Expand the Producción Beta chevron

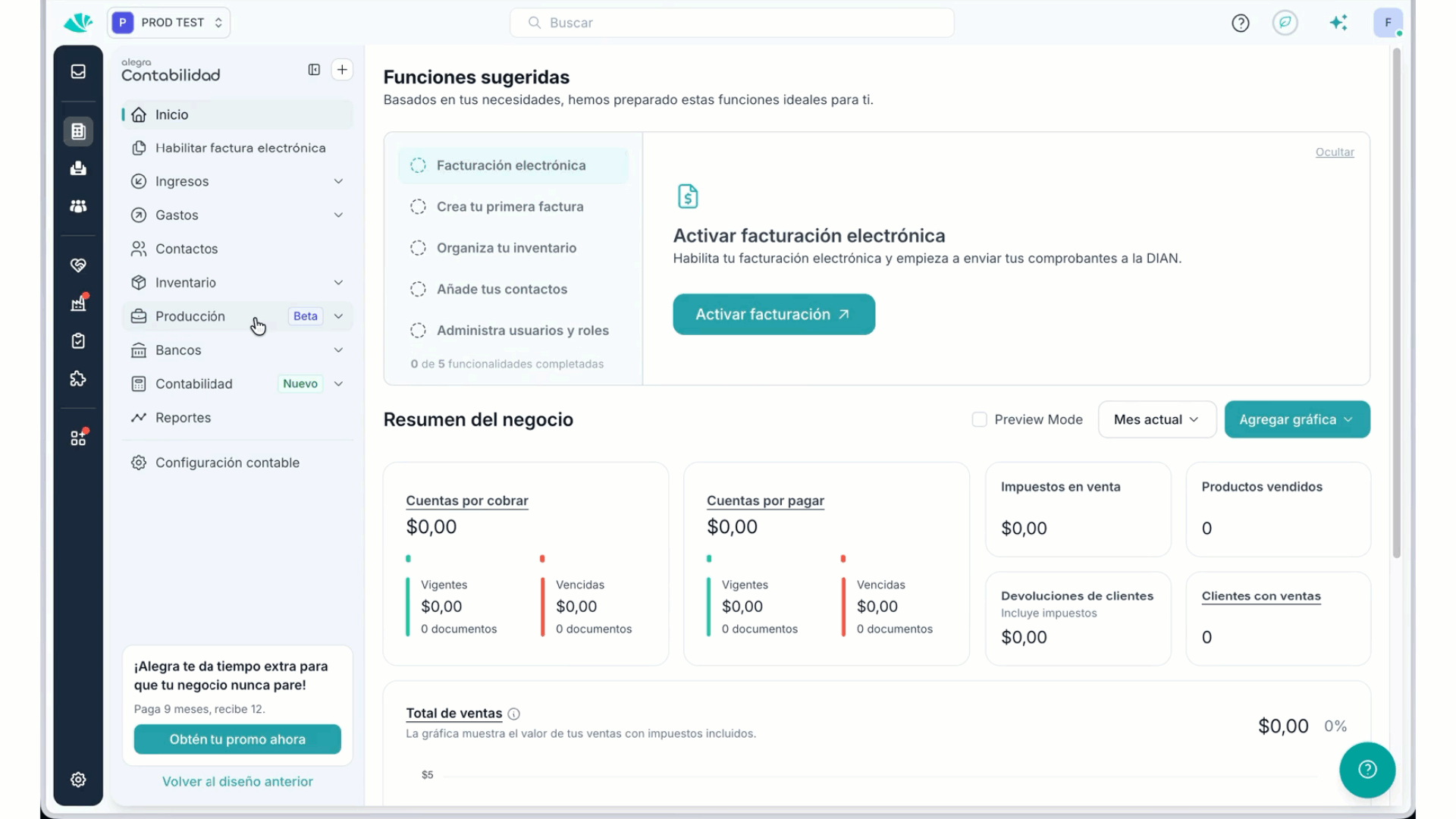pos(338,316)
